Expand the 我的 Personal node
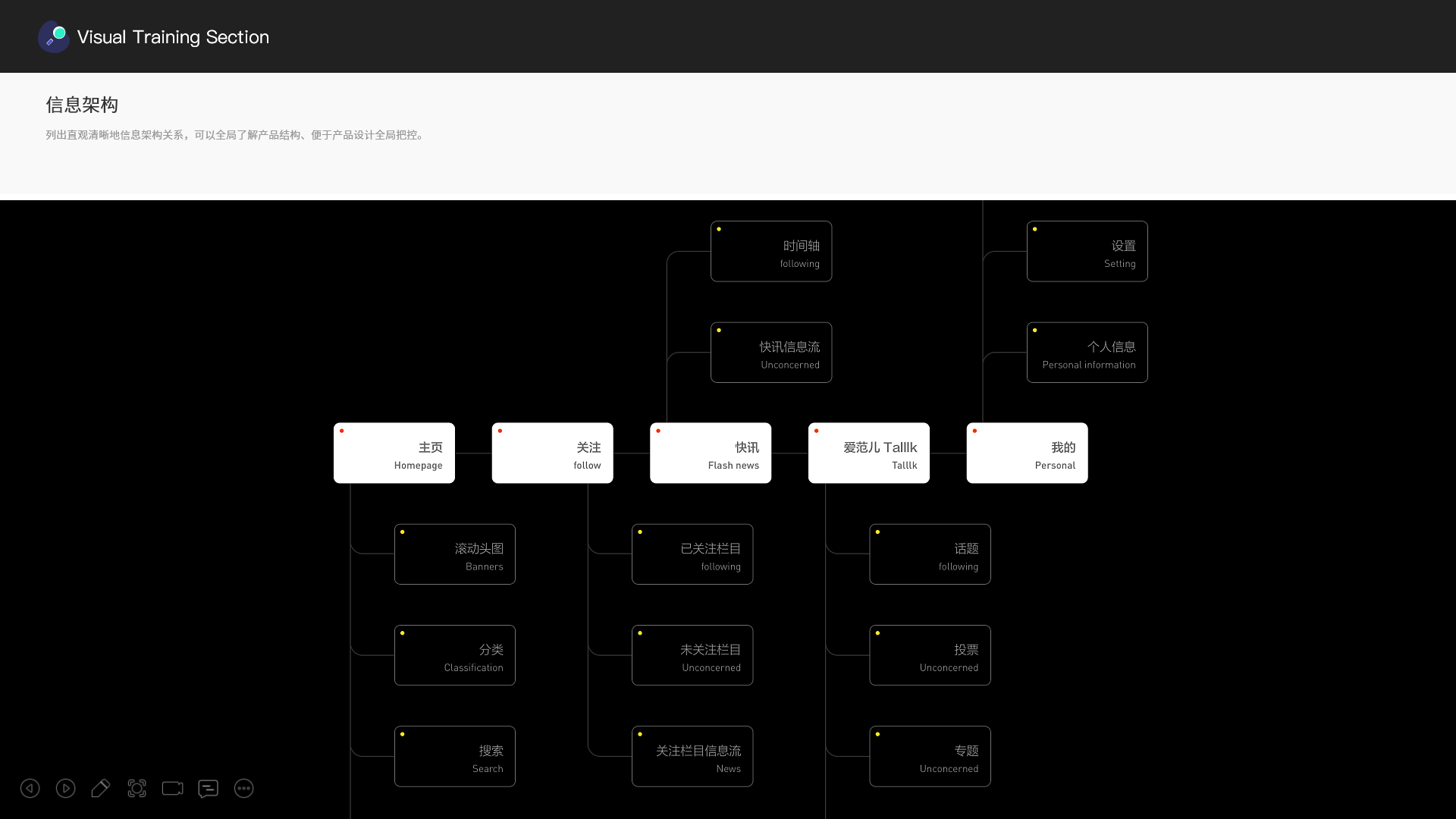 pos(1027,452)
